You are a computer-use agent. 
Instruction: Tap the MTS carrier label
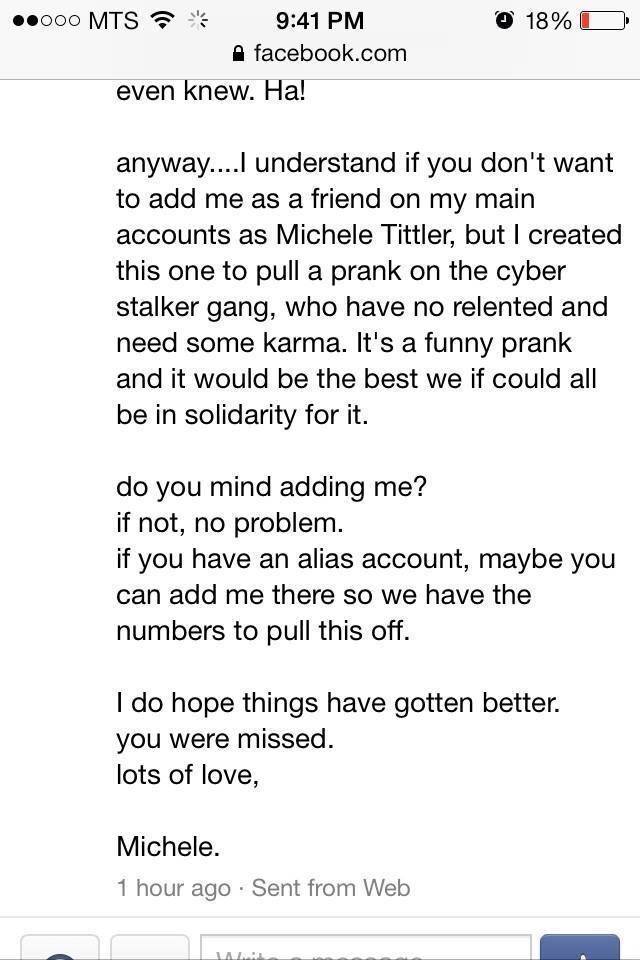tap(113, 20)
